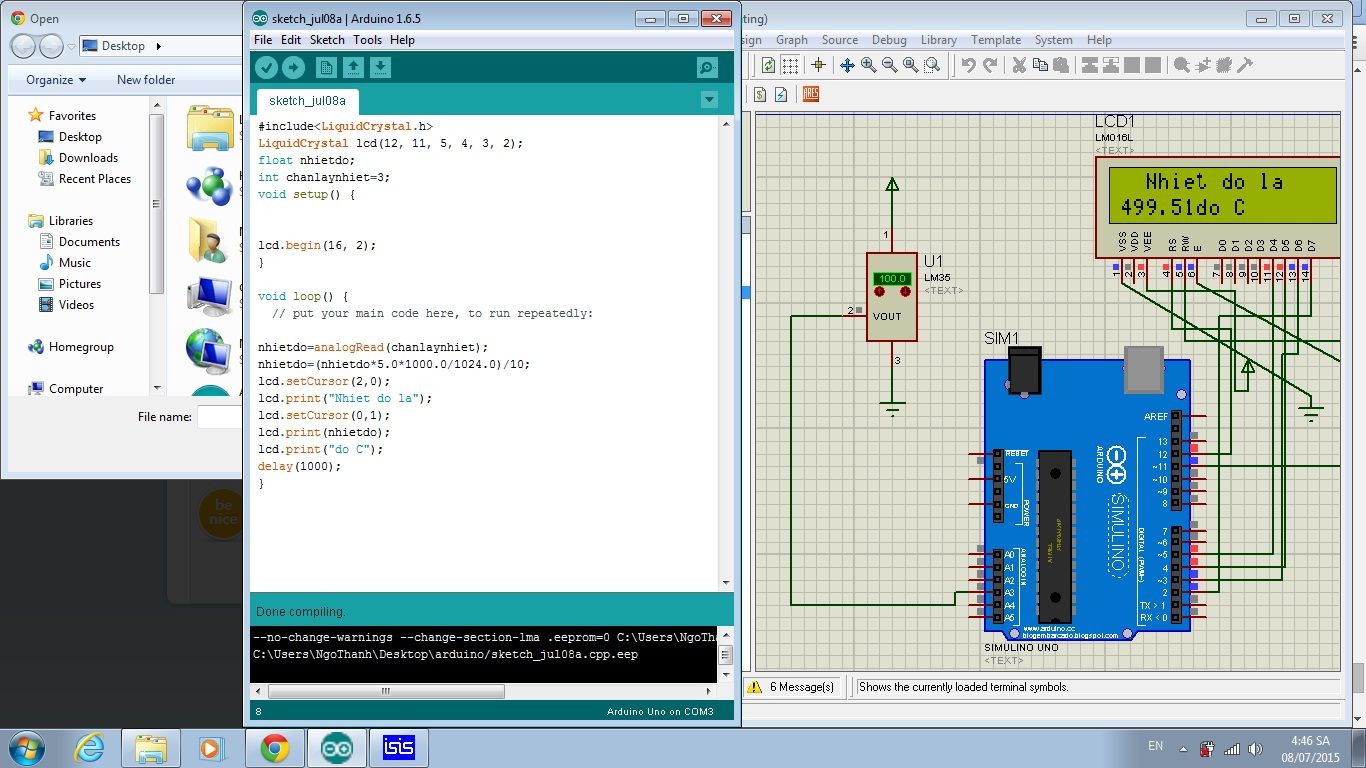The image size is (1366, 768).
Task: Open the Sketch menu in Arduino IDE
Action: [x=326, y=40]
